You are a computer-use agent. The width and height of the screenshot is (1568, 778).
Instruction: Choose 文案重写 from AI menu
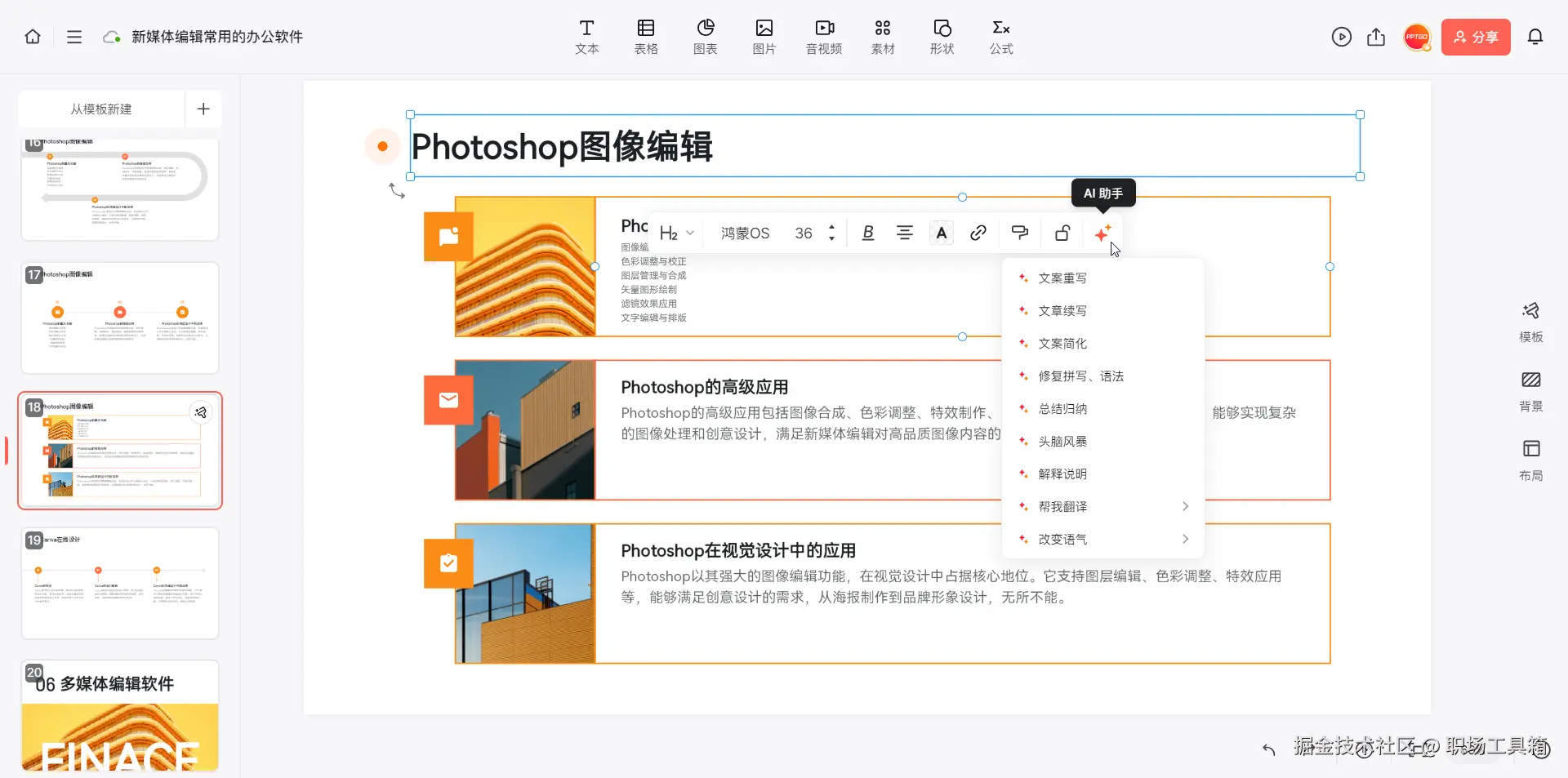tap(1103, 278)
